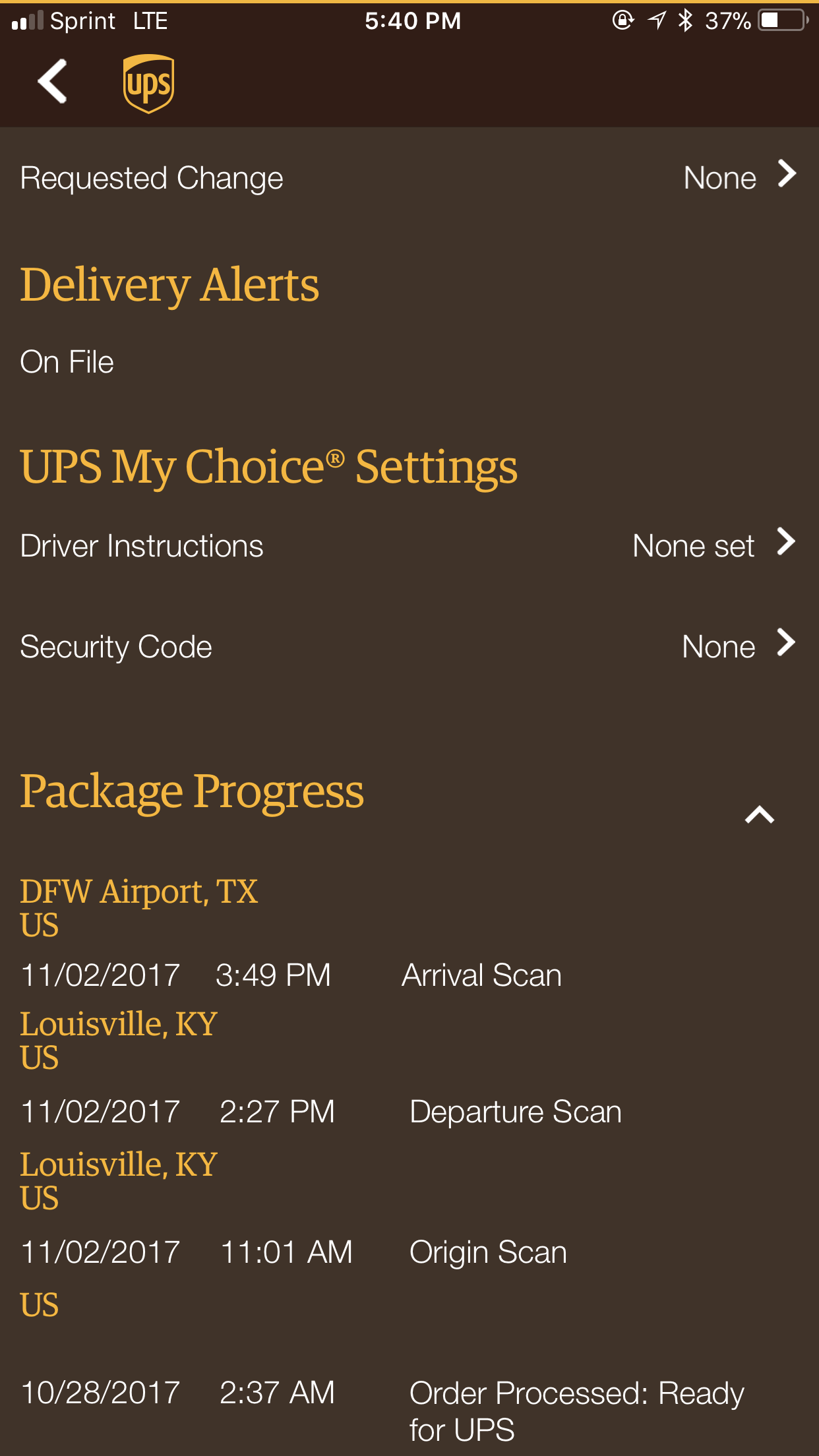Open Driver Instructions chevron arrow

(x=786, y=542)
